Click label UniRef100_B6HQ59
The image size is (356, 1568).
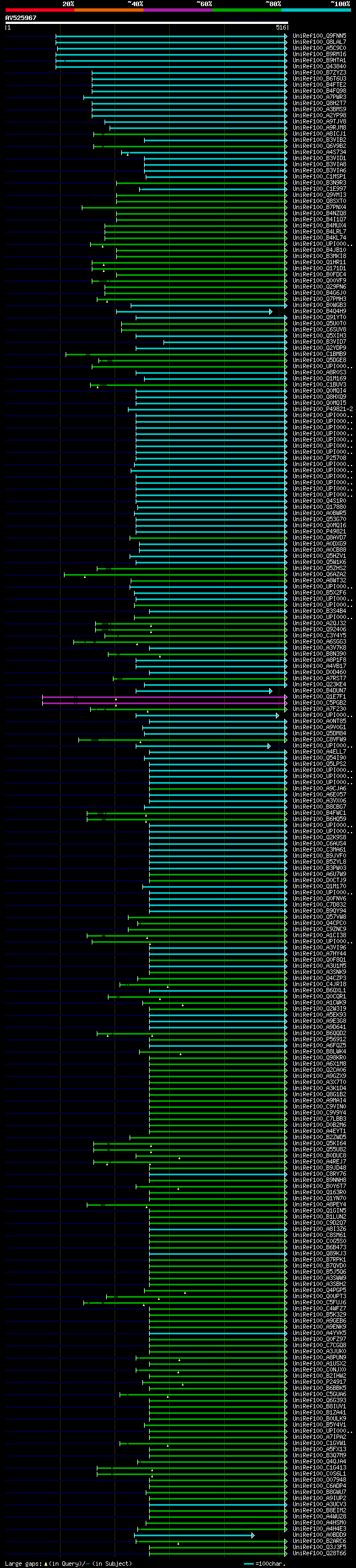(x=319, y=819)
